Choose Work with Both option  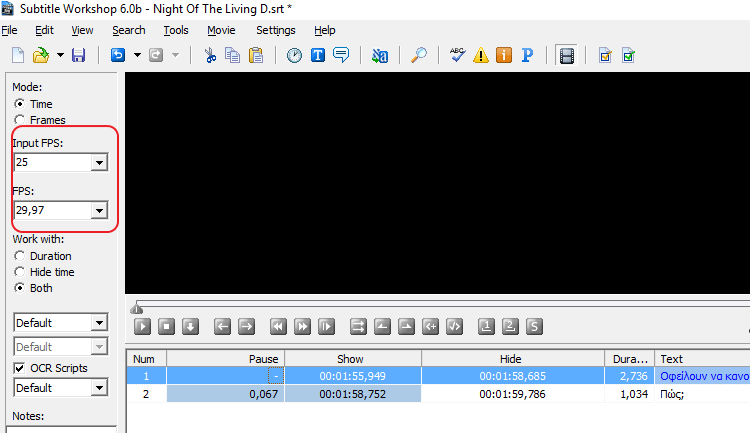[19, 288]
